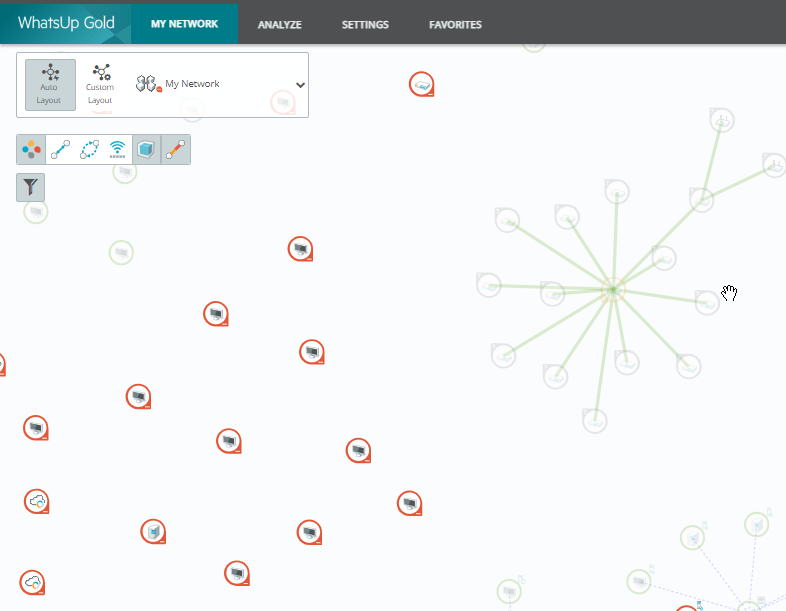The width and height of the screenshot is (786, 611).
Task: Expand the My Network group dropdown arrow
Action: tap(300, 85)
